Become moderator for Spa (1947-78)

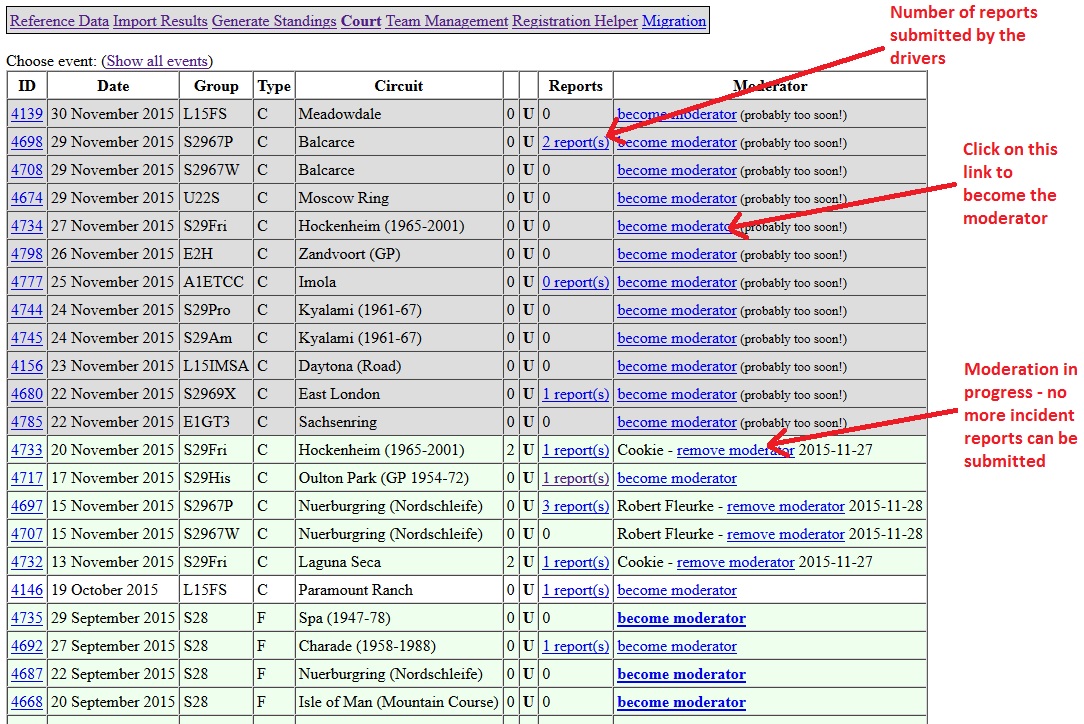click(x=681, y=618)
